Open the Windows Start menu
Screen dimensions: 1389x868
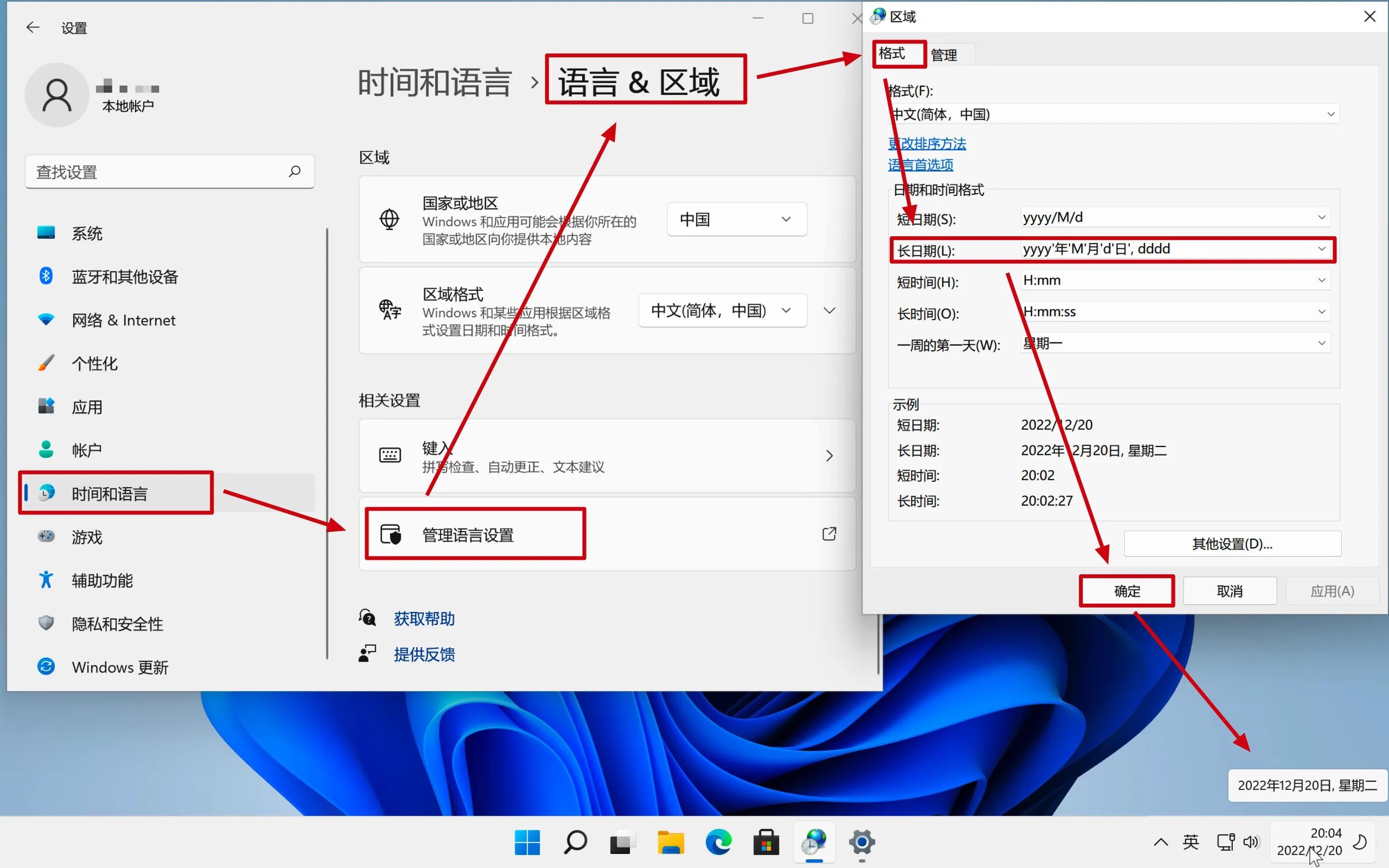(527, 842)
